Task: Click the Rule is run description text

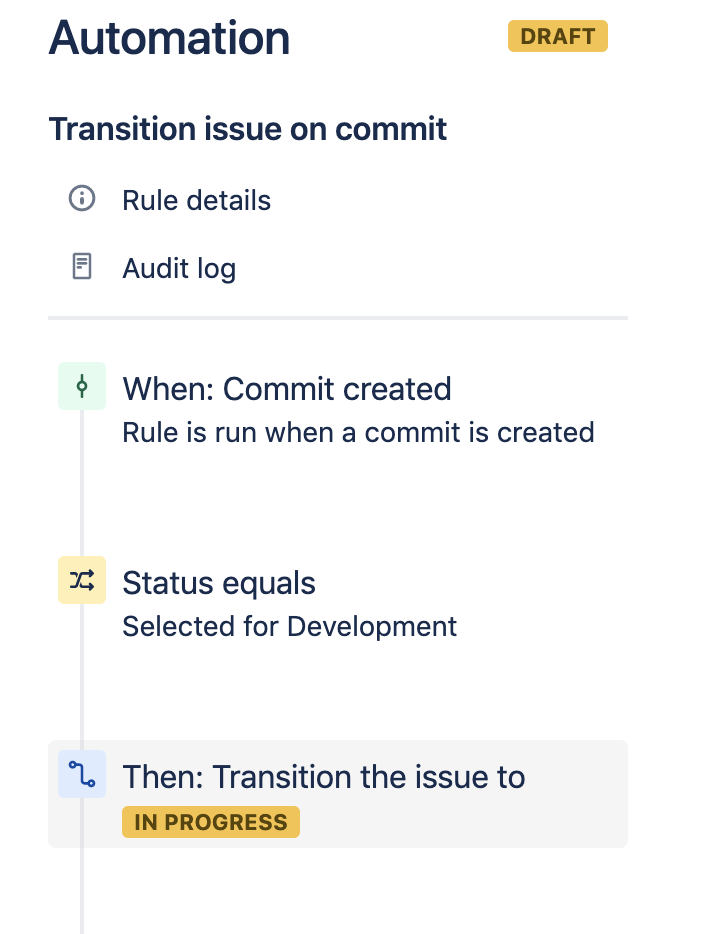Action: point(357,432)
